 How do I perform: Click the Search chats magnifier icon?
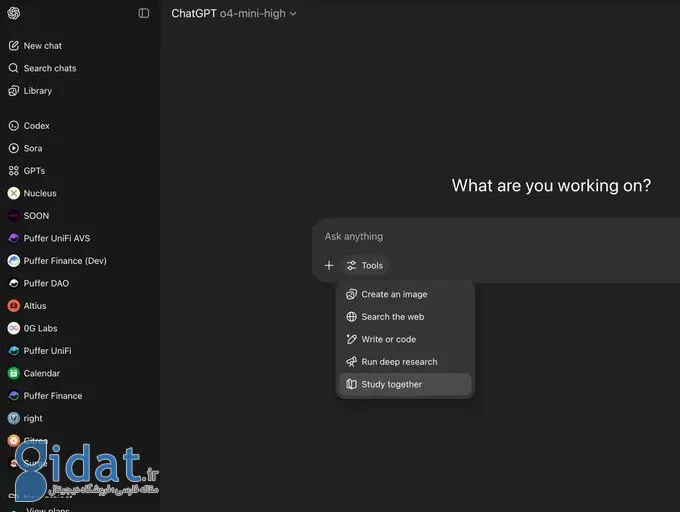coord(13,68)
